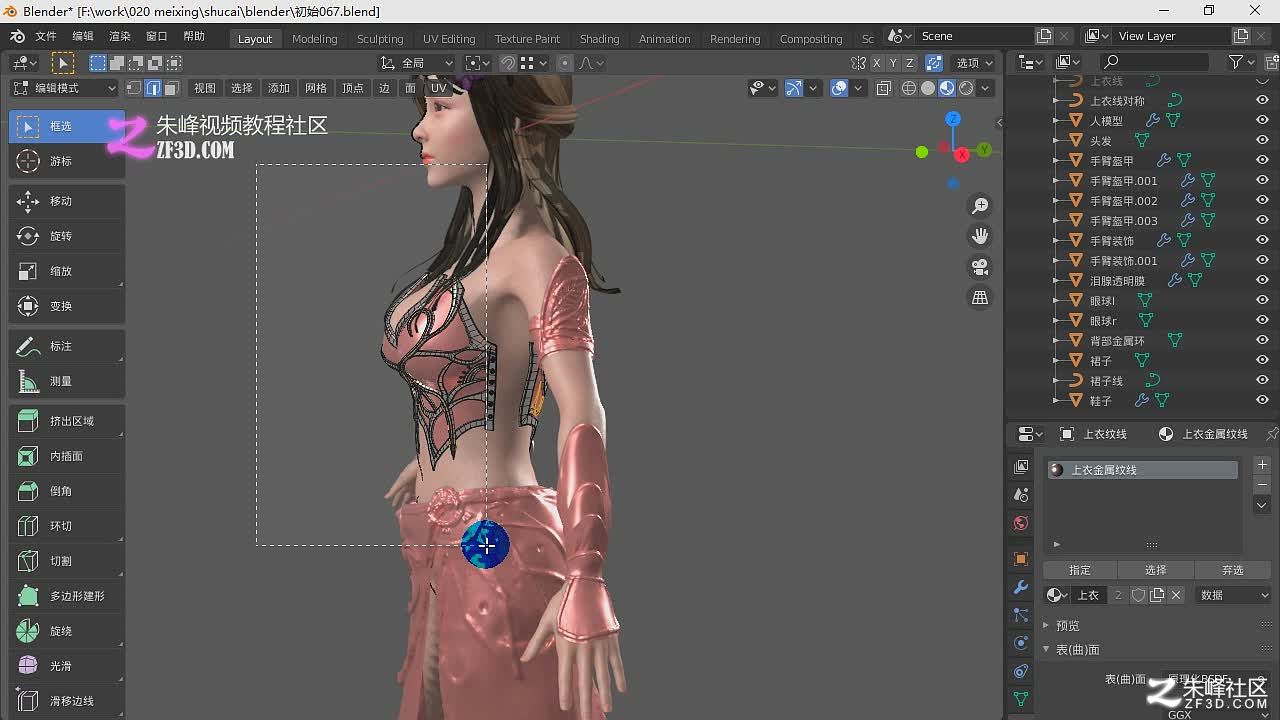
Task: Open the UV header menu
Action: 438,88
